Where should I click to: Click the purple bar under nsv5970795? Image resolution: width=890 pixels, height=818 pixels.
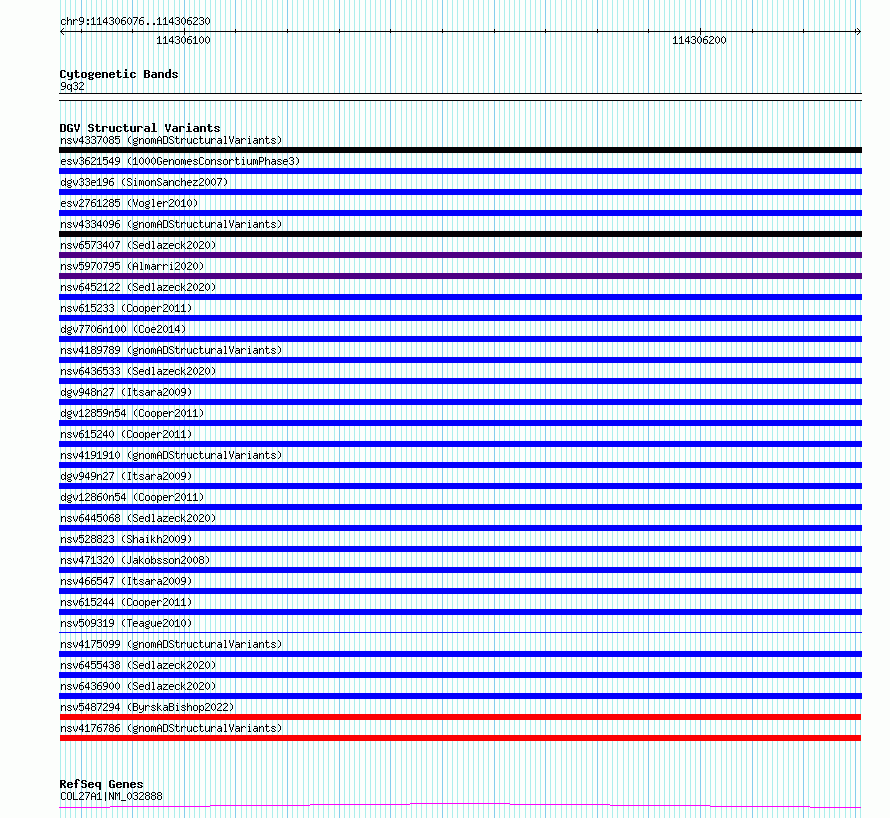460,276
